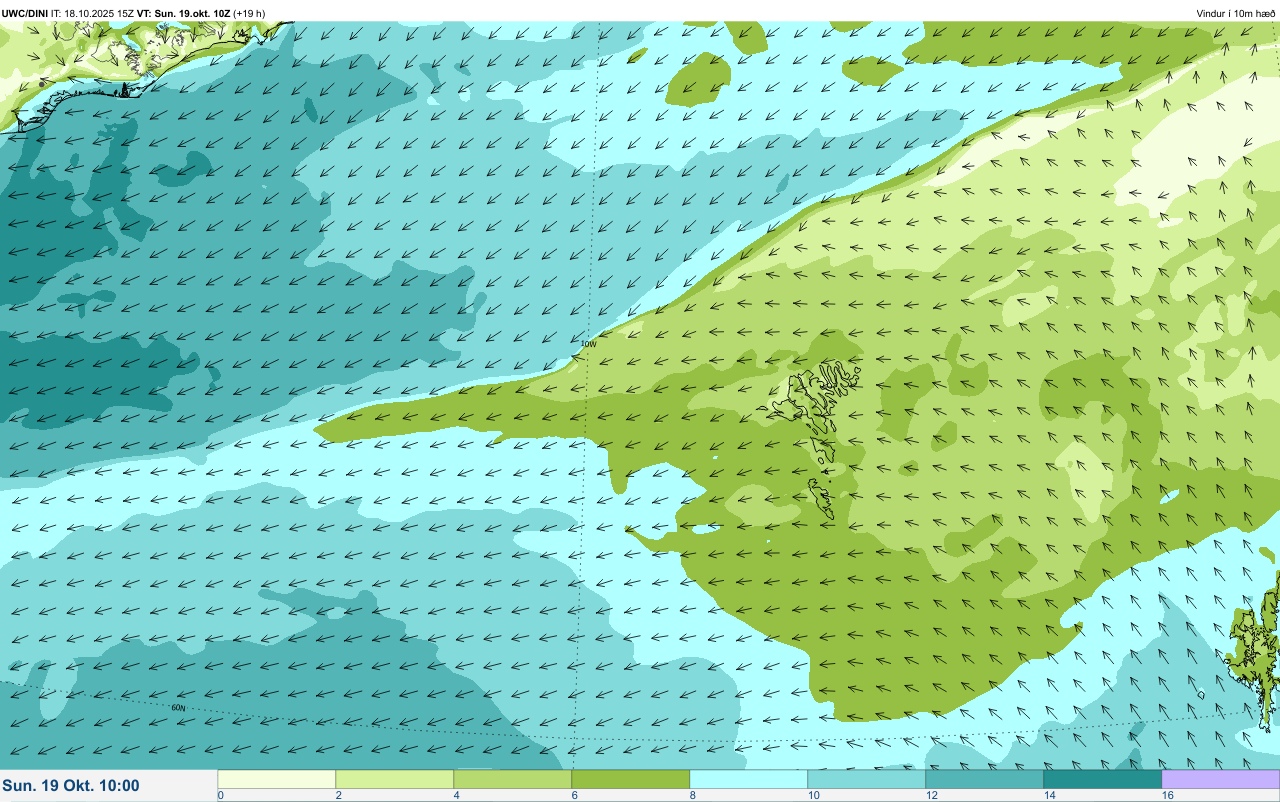Click the legend value '8'
This screenshot has width=1280, height=802.
[x=693, y=795]
